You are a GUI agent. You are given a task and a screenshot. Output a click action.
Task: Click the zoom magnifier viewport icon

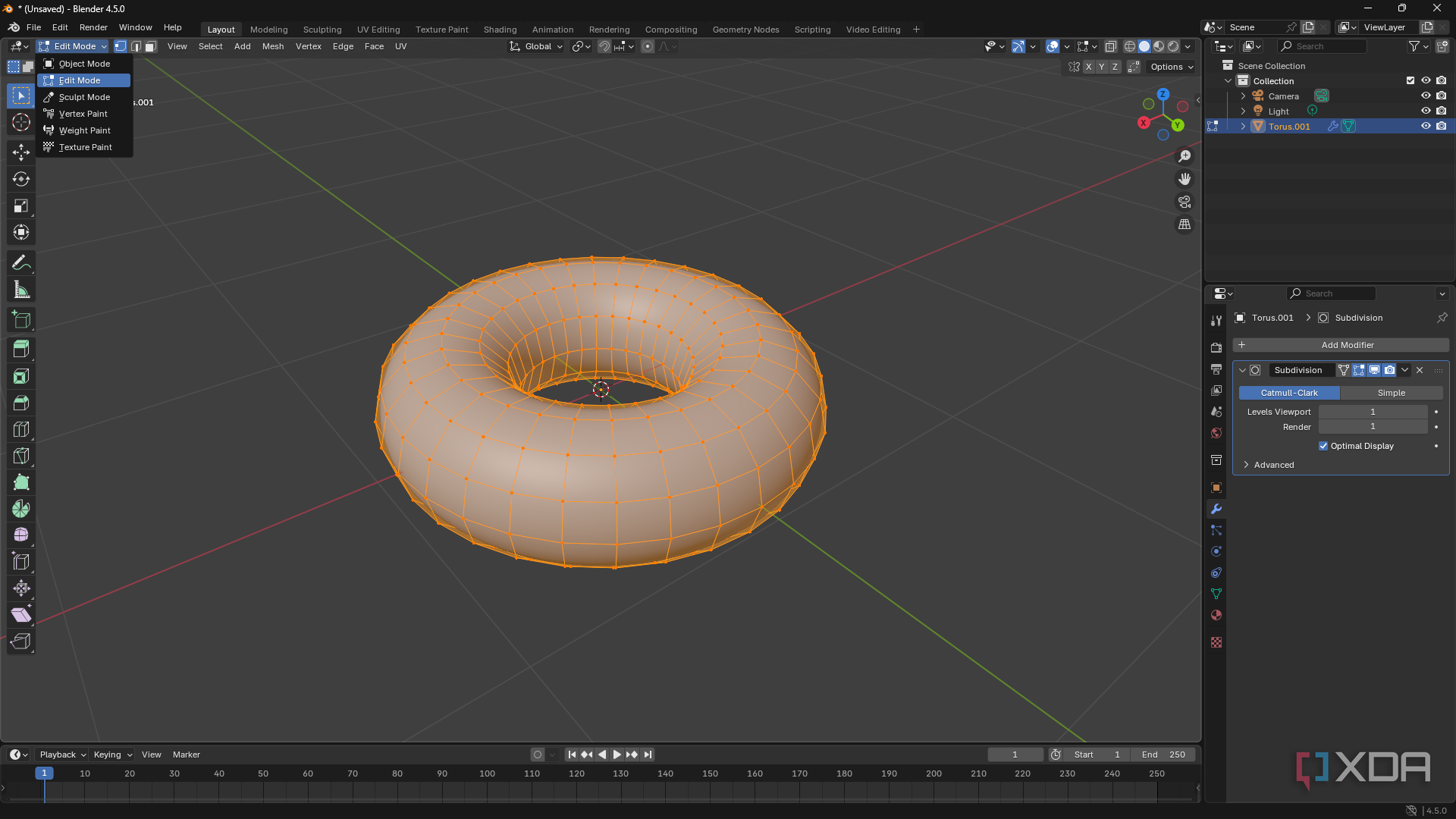(x=1185, y=156)
